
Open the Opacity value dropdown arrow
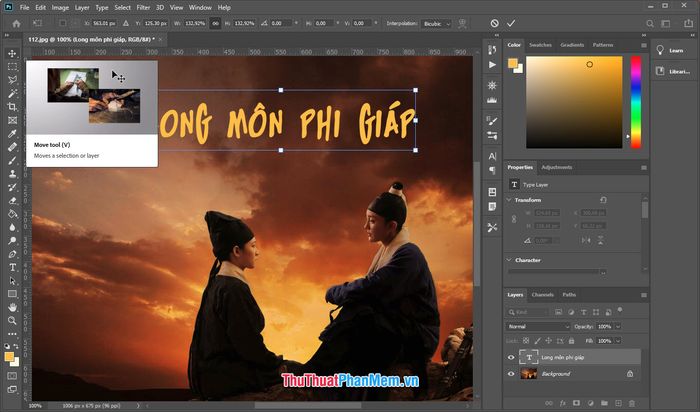pos(618,326)
